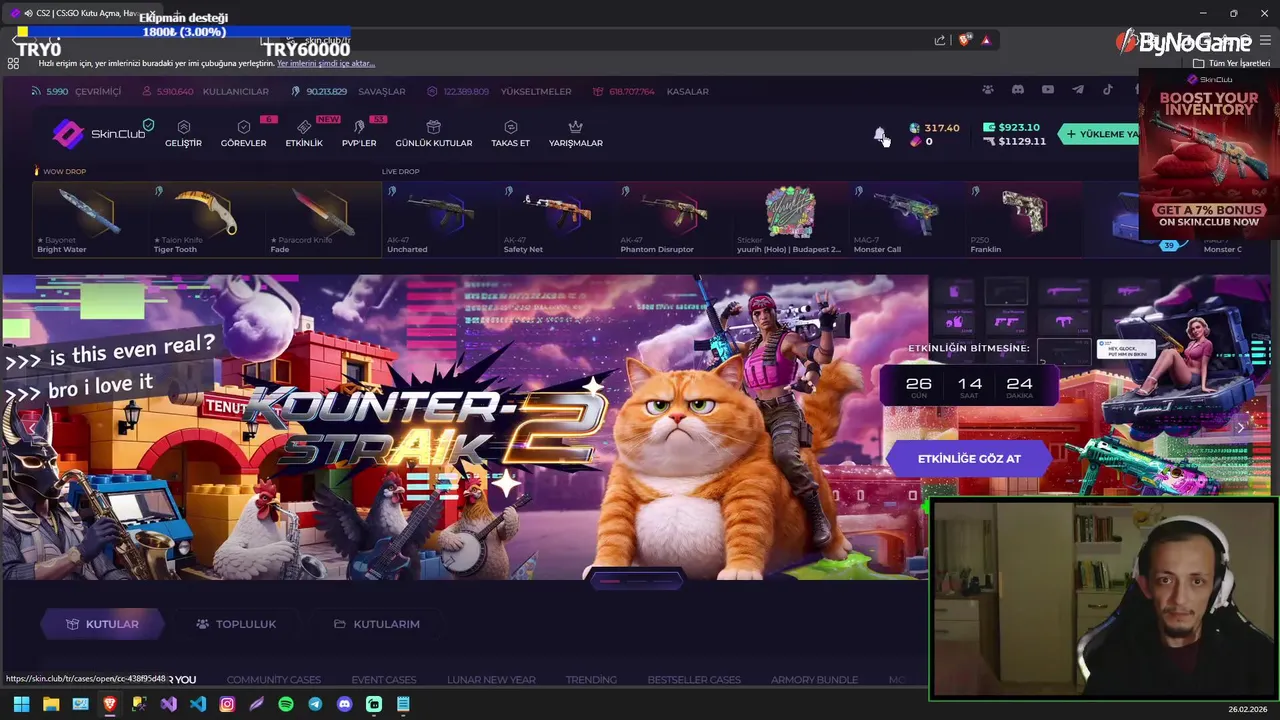
Task: Click the bookmarks import link
Action: point(326,63)
